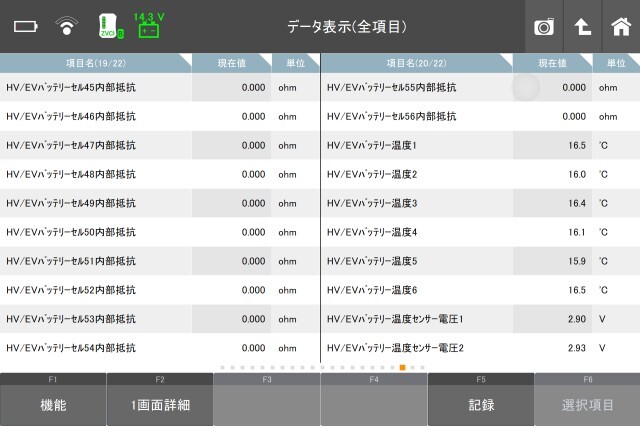The image size is (640, 426).
Task: Select HV/EVバッテリーセル52内部抵抗 row
Action: point(160,290)
